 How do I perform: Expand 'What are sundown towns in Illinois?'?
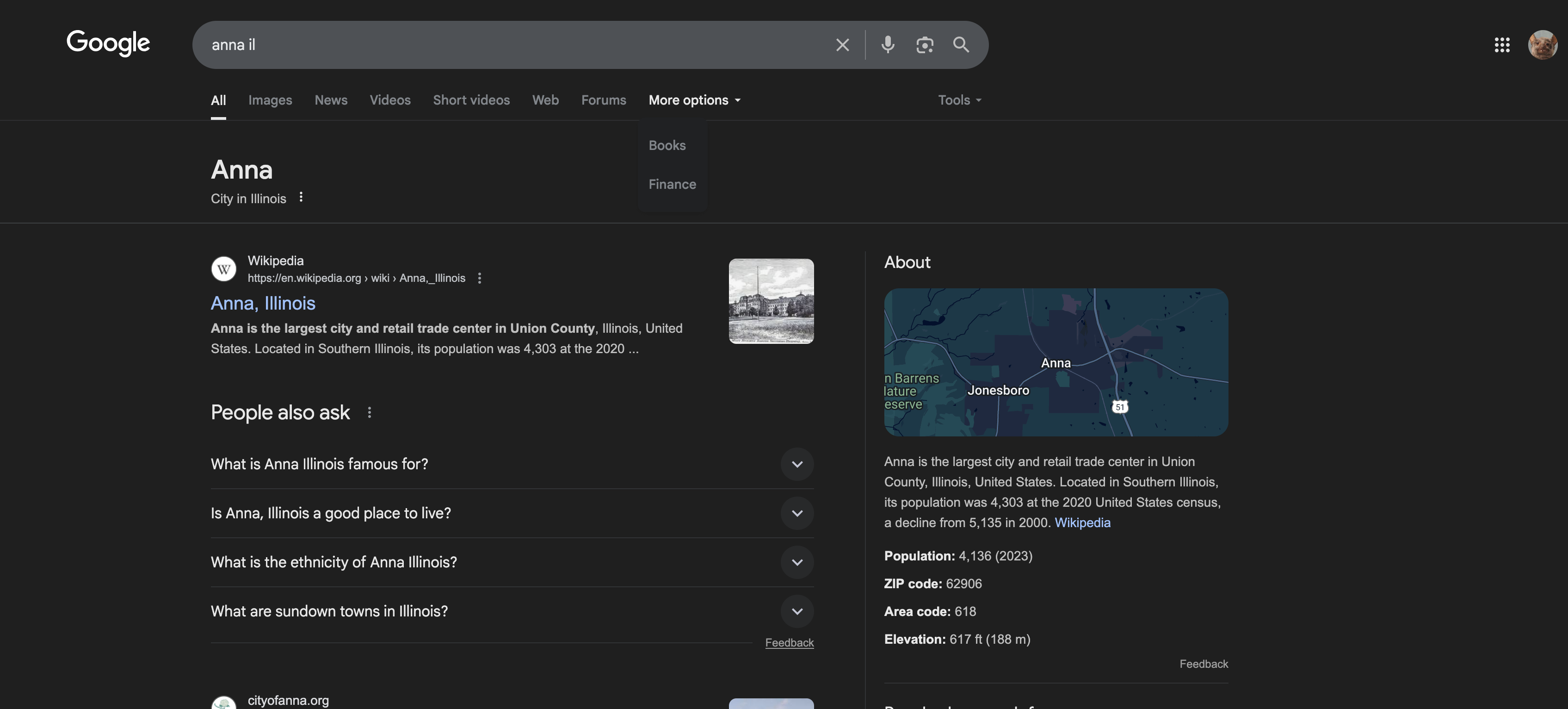pyautogui.click(x=797, y=611)
